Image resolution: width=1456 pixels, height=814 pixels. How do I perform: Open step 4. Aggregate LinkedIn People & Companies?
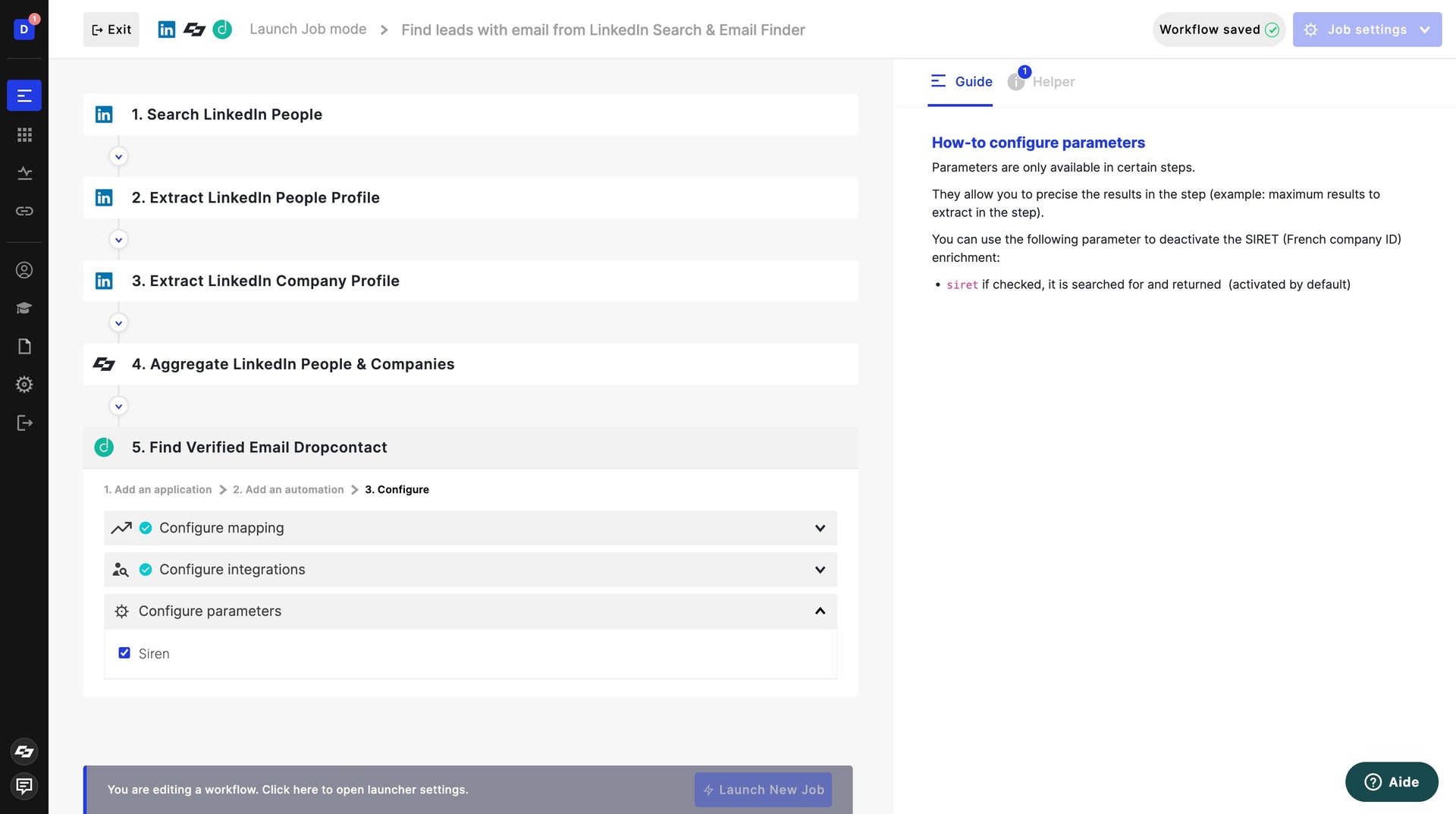(x=471, y=364)
